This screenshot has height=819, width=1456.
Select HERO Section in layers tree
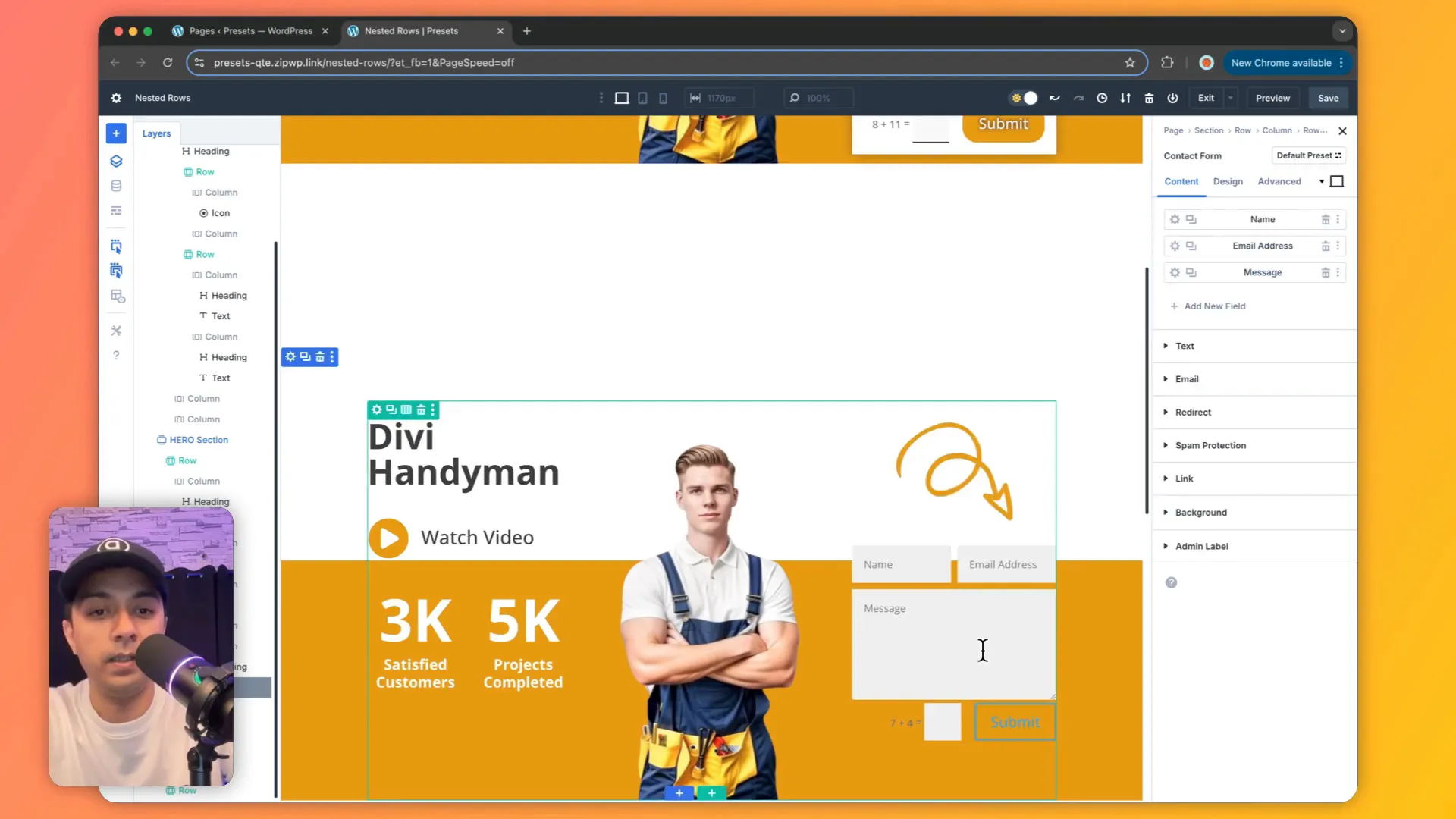(x=199, y=440)
